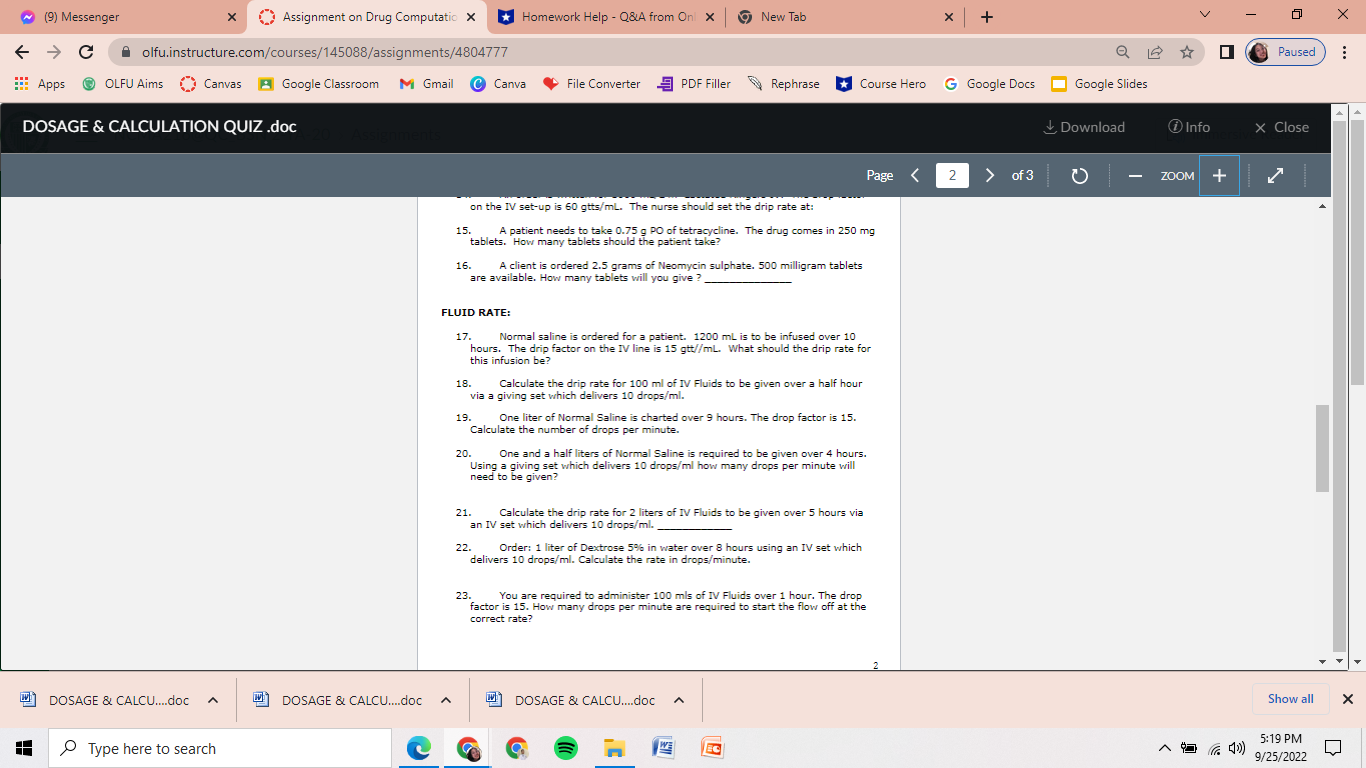The height and width of the screenshot is (768, 1366).
Task: Open a new browser tab
Action: pyautogui.click(x=987, y=17)
